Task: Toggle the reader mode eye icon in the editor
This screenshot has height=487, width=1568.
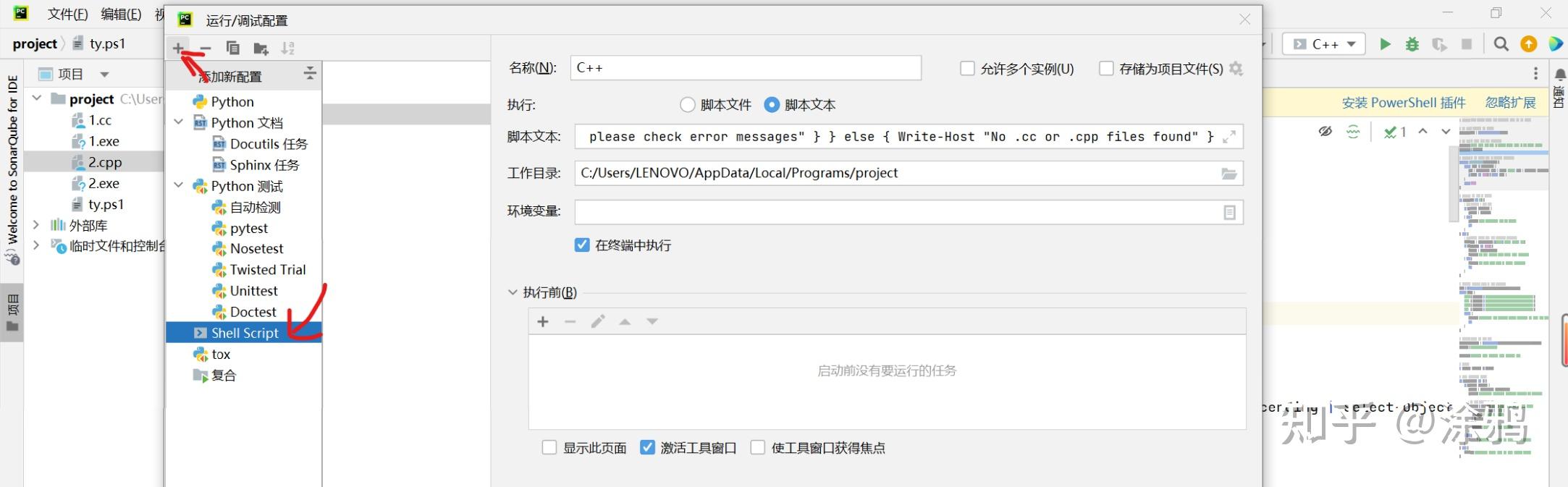Action: 1325,132
